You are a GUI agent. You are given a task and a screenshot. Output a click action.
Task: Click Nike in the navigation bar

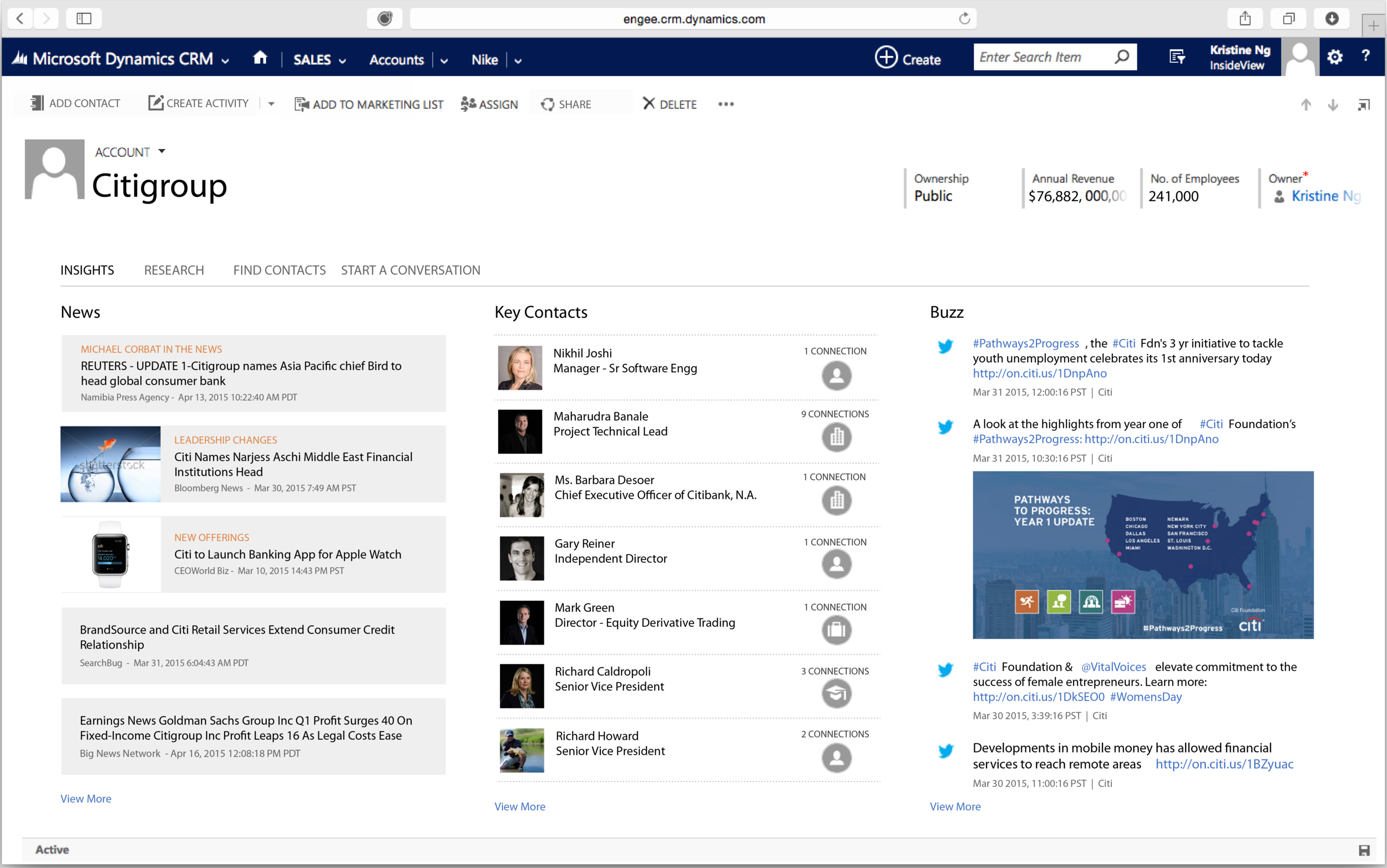click(484, 60)
